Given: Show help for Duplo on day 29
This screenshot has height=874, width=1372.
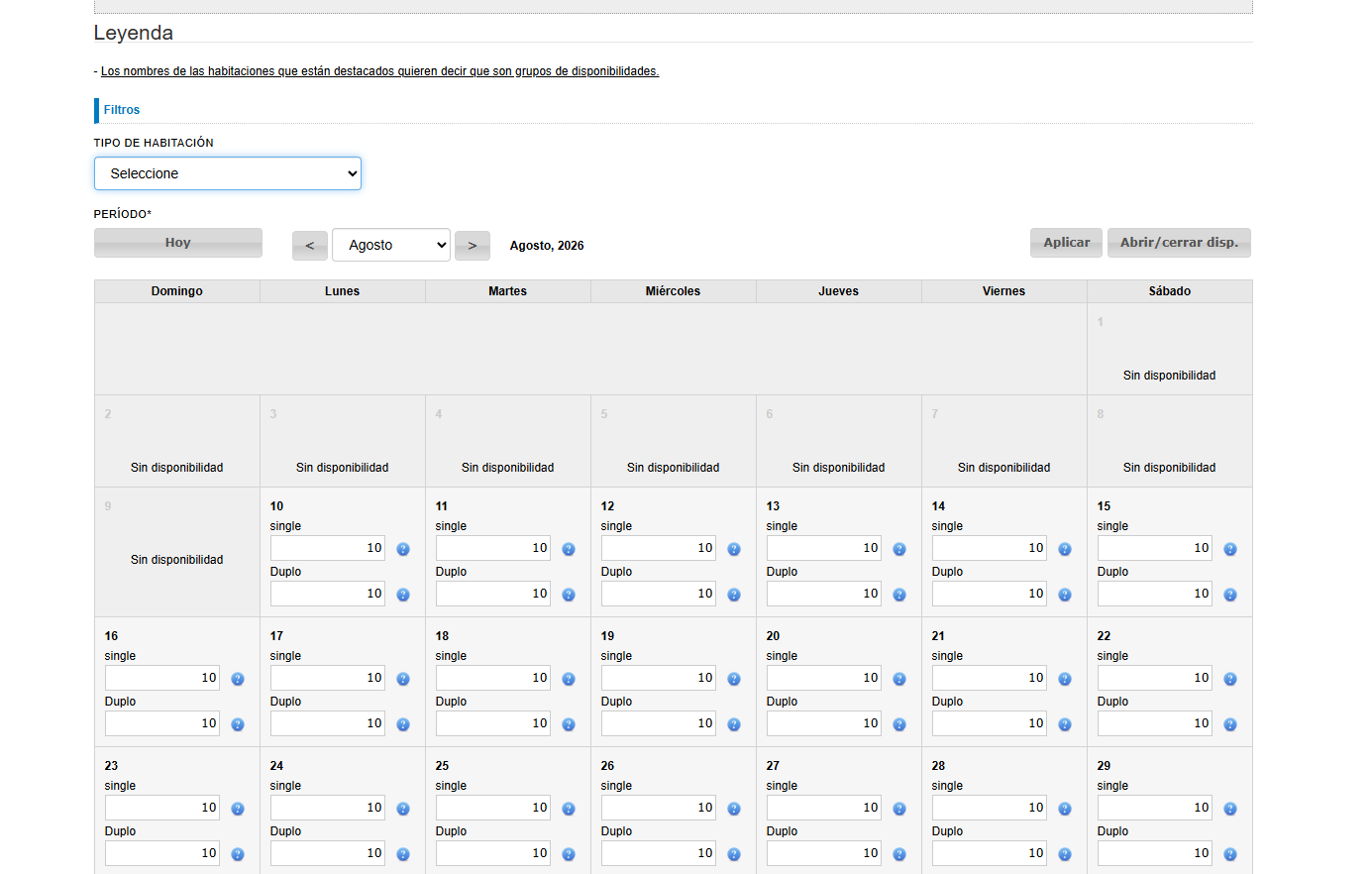Looking at the screenshot, I should pyautogui.click(x=1230, y=854).
